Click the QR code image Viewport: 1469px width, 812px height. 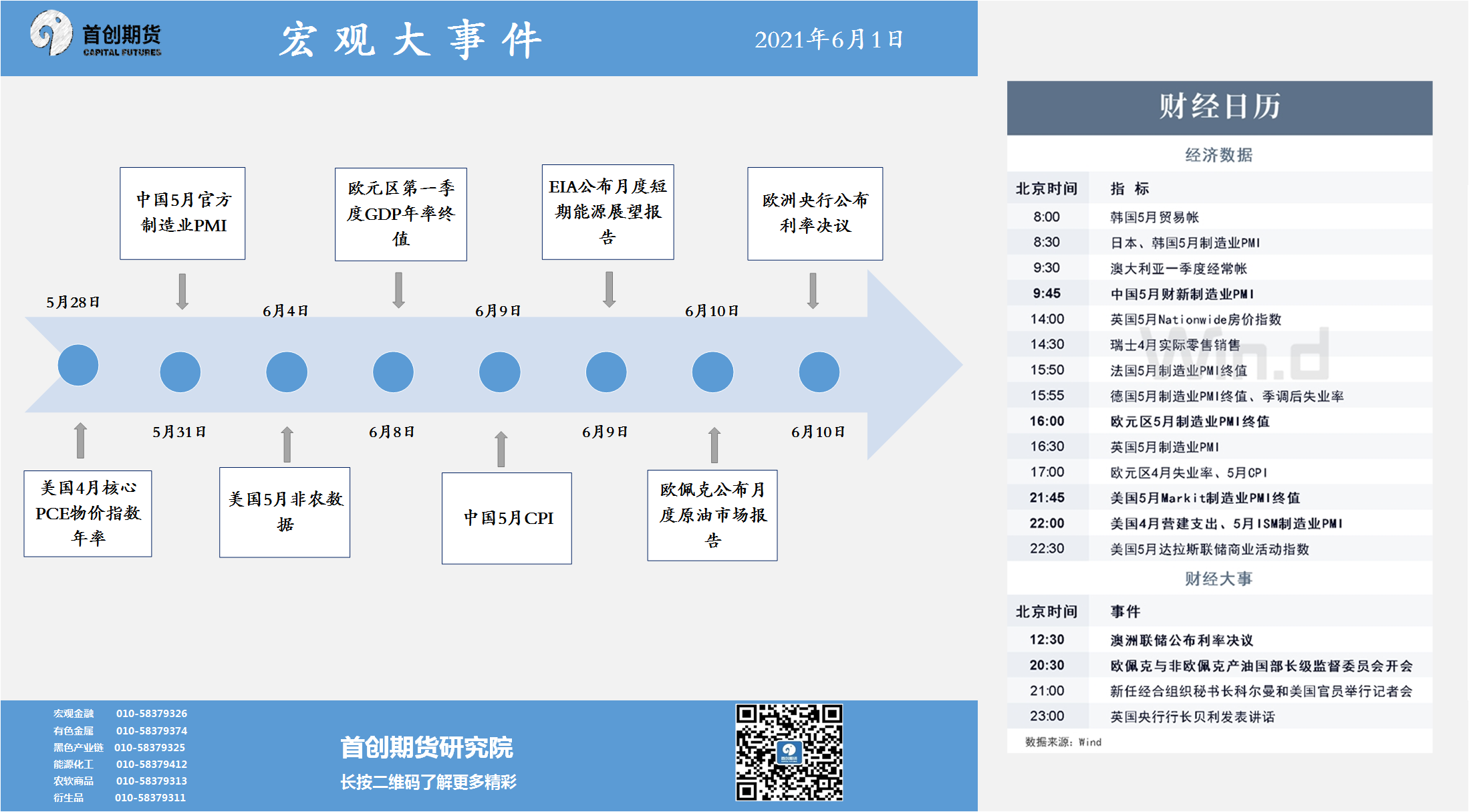pyautogui.click(x=789, y=752)
